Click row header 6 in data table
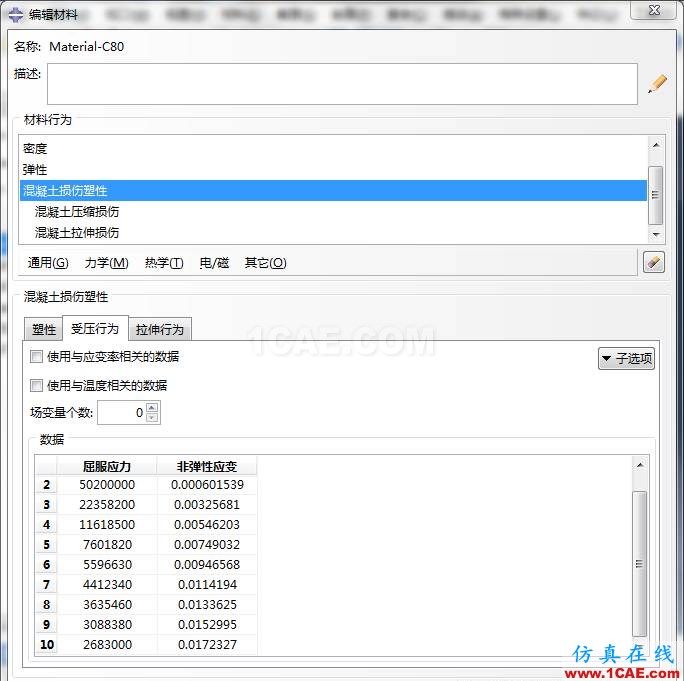 click(46, 565)
